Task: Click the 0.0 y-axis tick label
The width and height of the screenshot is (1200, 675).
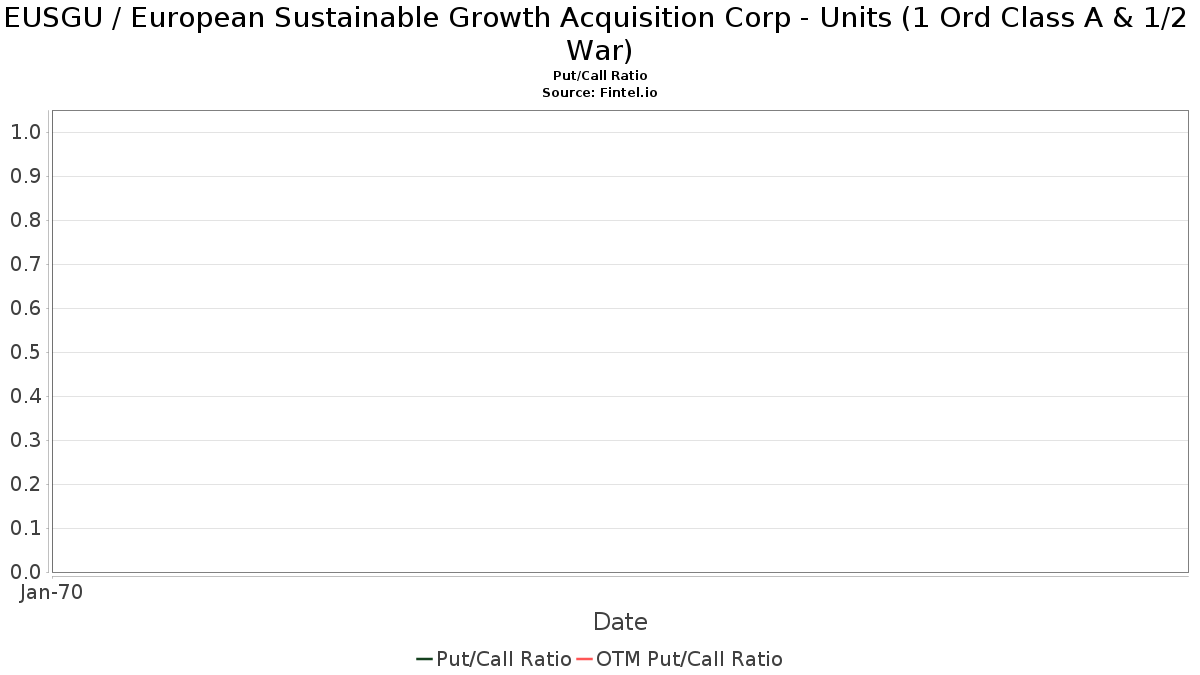Action: pos(26,572)
